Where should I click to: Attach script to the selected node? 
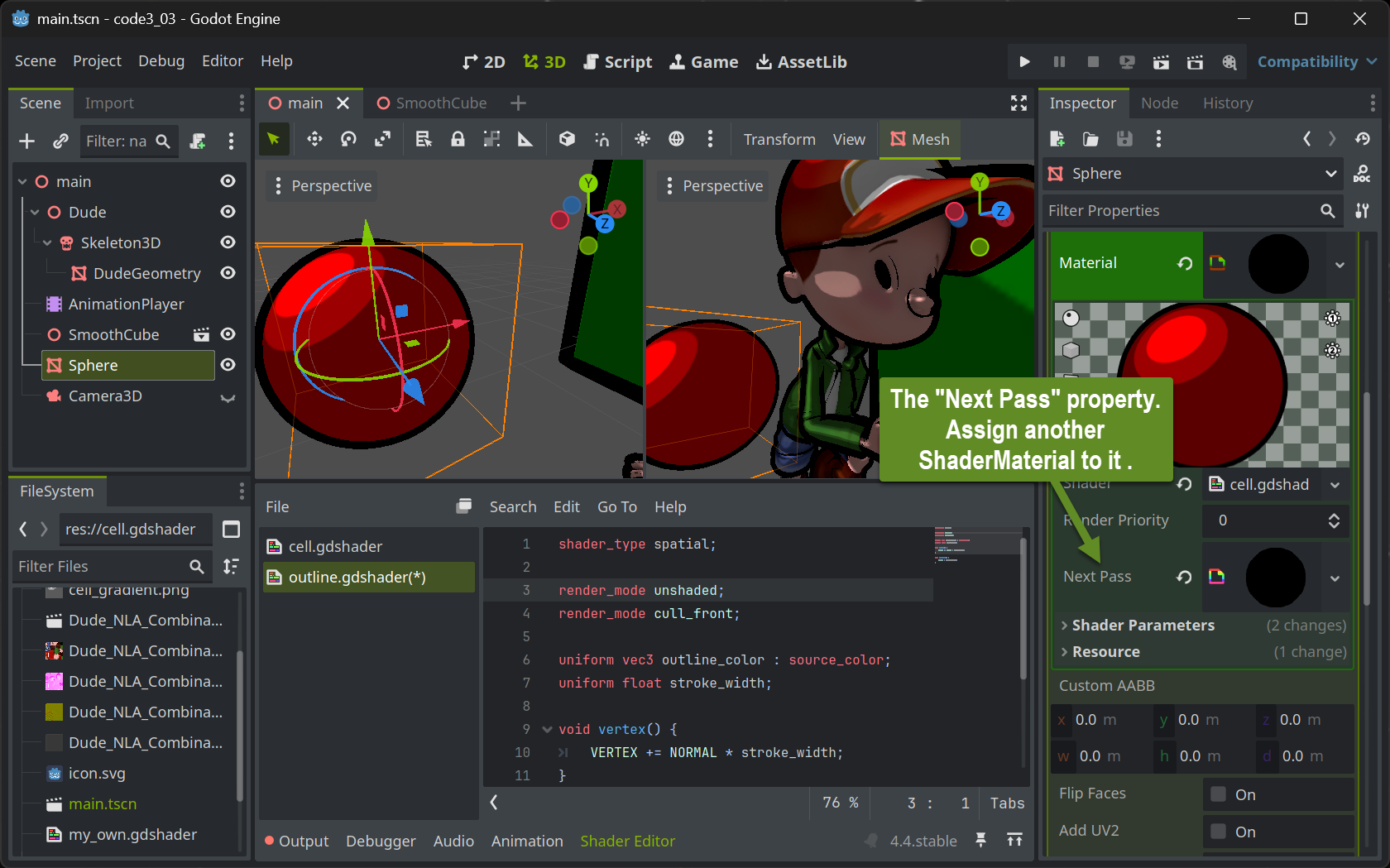coord(198,141)
